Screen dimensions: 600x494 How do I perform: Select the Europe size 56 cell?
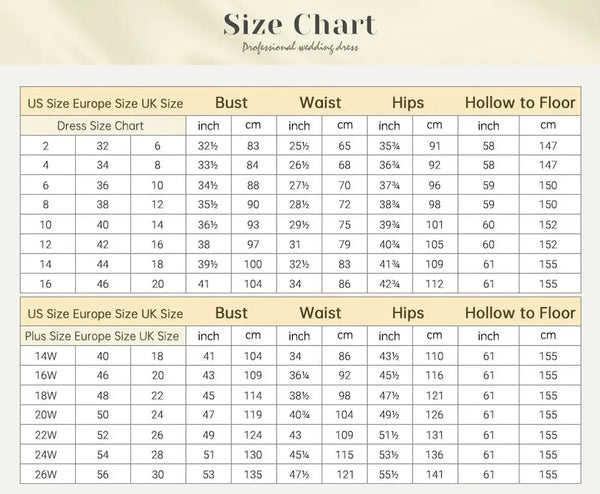(103, 474)
